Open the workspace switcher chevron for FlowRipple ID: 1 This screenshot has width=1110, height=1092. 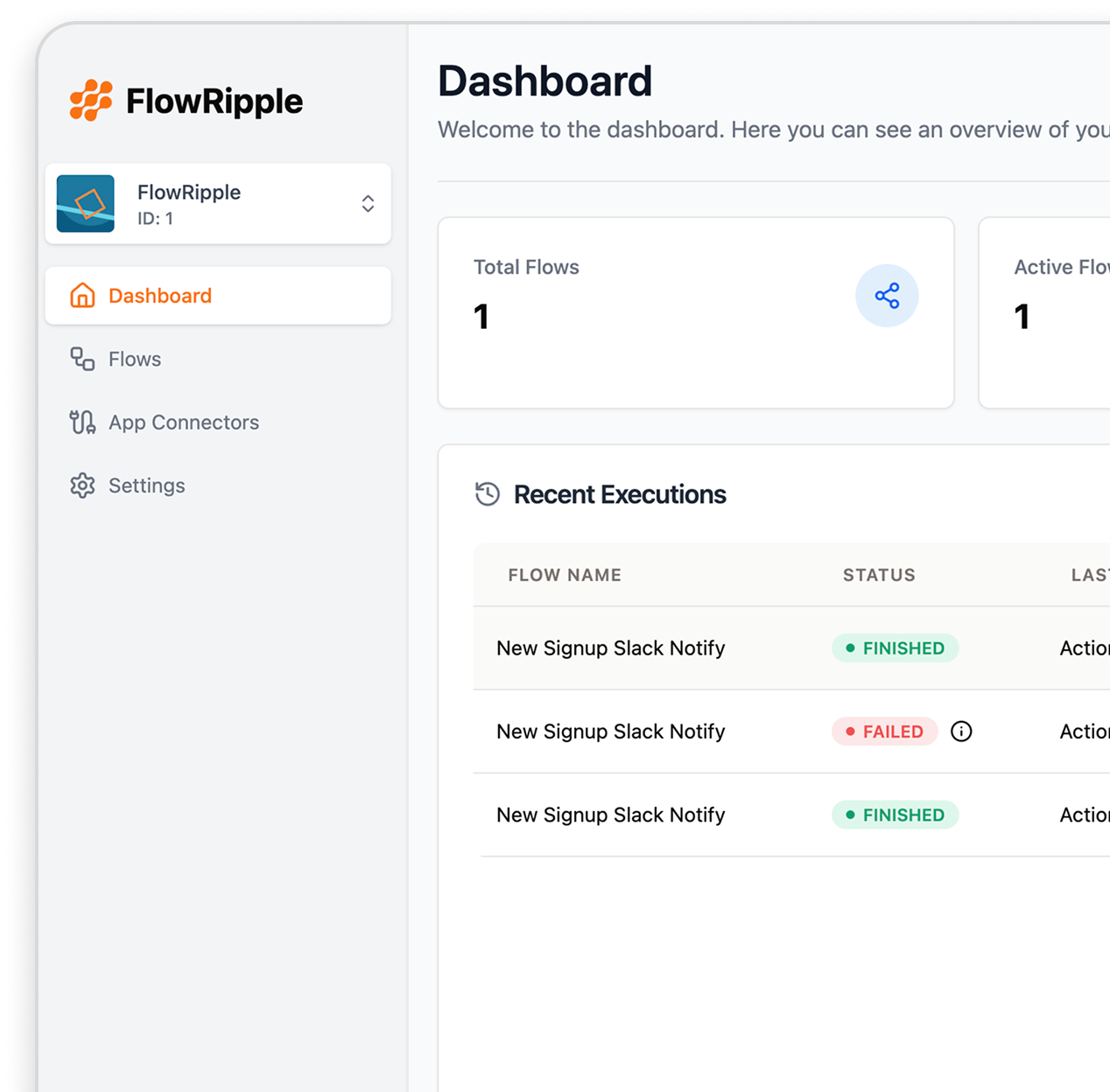[368, 203]
